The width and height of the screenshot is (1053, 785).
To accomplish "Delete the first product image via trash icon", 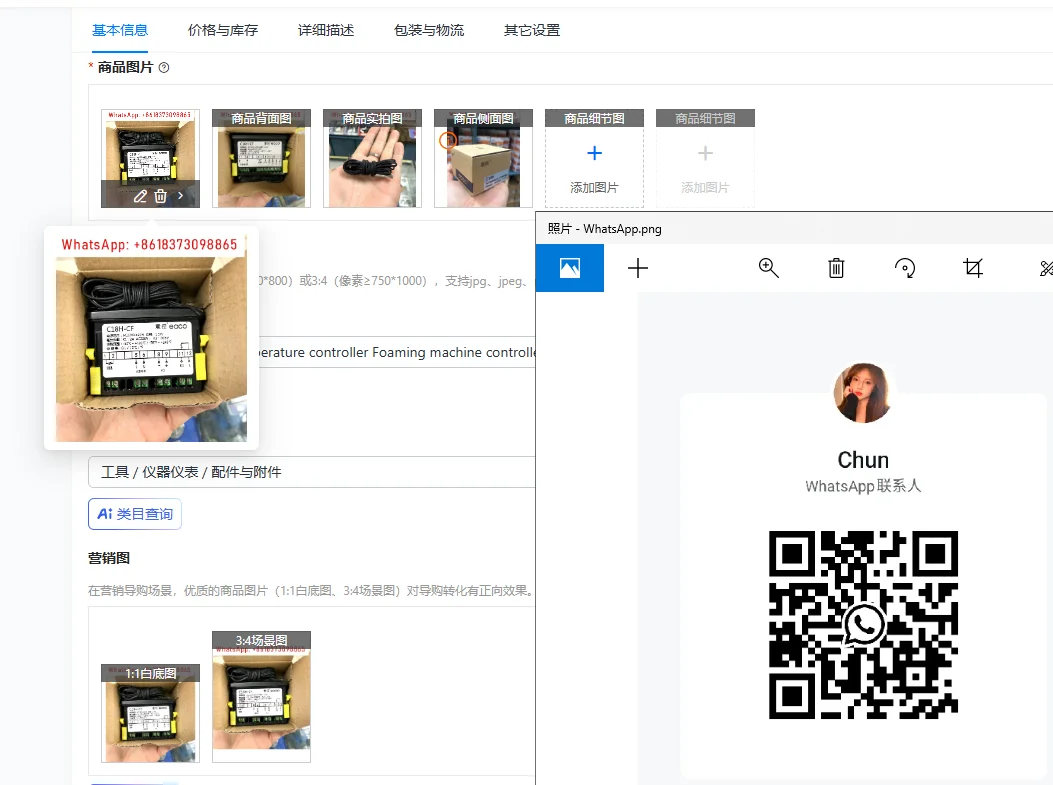I will pyautogui.click(x=161, y=196).
